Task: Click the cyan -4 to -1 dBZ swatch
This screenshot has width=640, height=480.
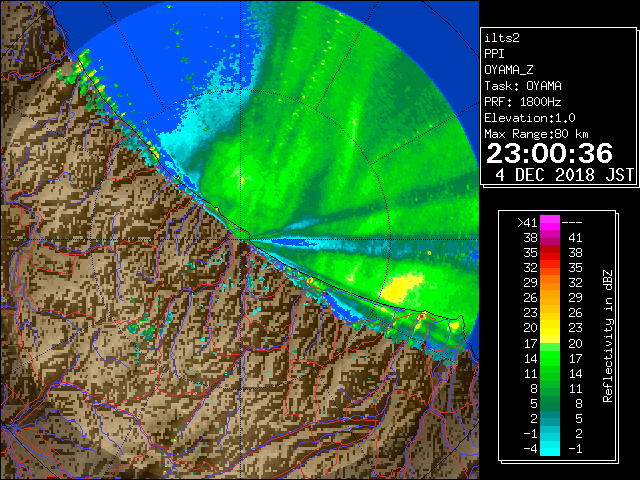Action: pyautogui.click(x=550, y=448)
